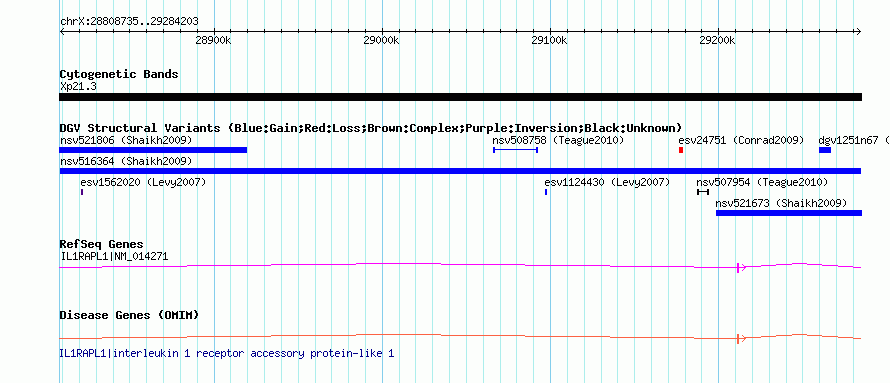Click the nsv521673 (Shaikh2009) label
The height and width of the screenshot is (383, 890).
782,203
